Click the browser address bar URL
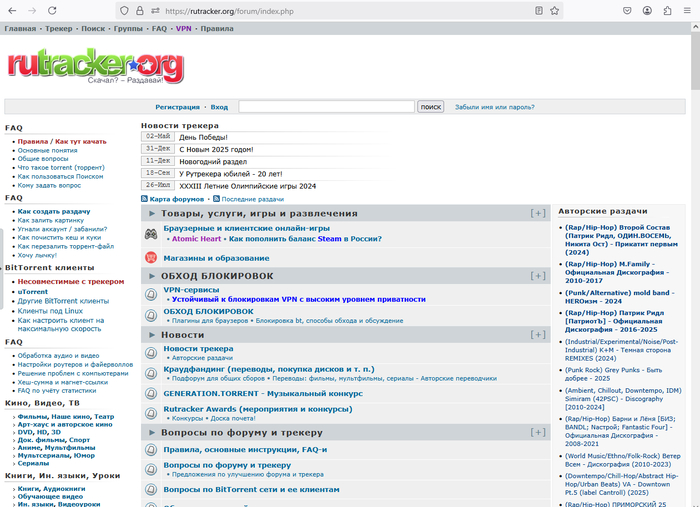This screenshot has height=507, width=700. [229, 11]
